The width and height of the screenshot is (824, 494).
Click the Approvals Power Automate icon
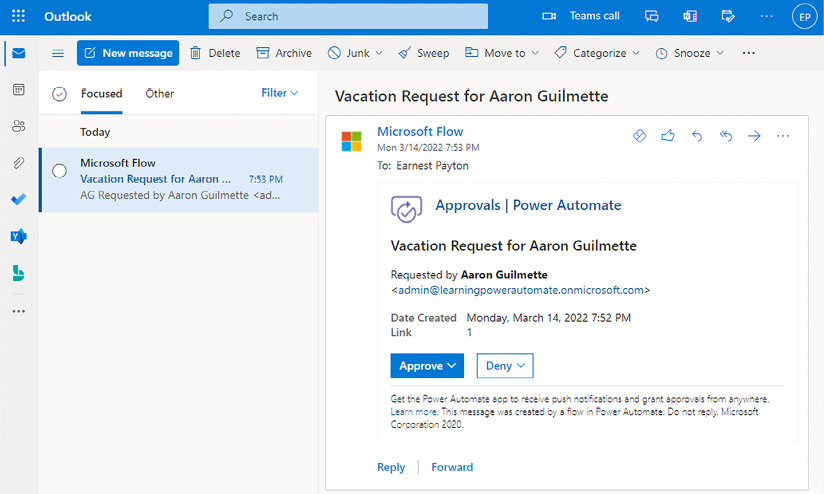click(406, 209)
